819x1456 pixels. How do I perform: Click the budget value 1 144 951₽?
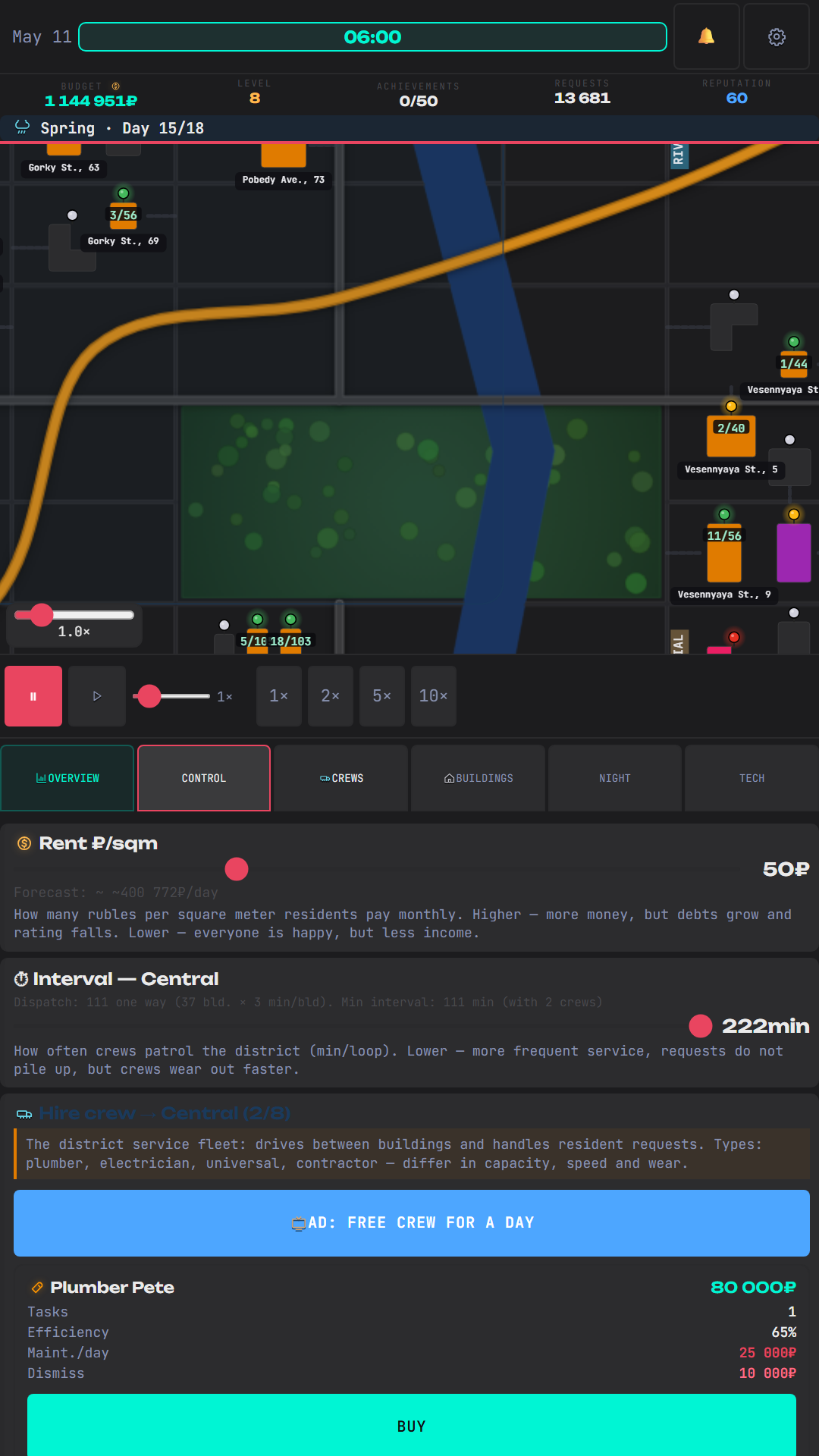[x=91, y=101]
